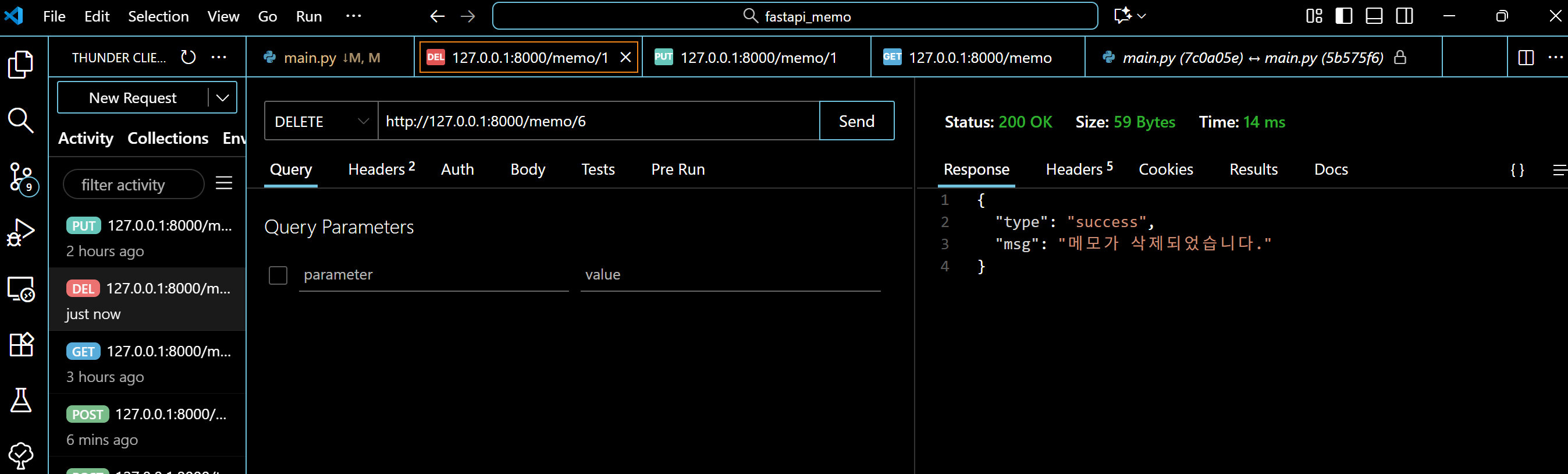The width and height of the screenshot is (1568, 474).
Task: Open the Copilot chat icon in title bar
Action: tap(1122, 16)
